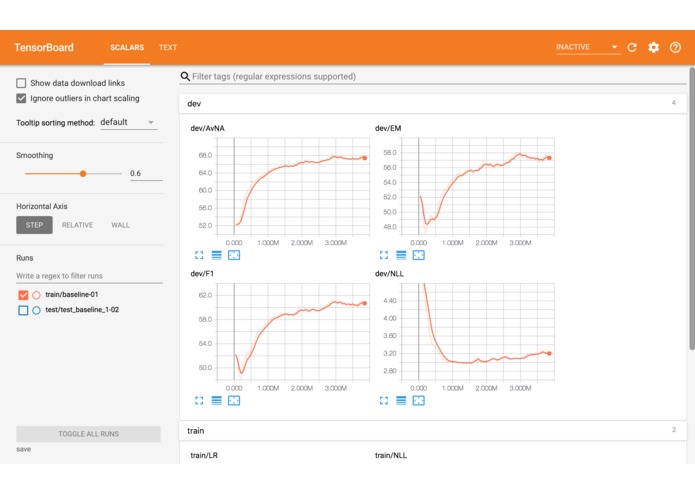Expand the dev/AvNA chart to full size
Image resolution: width=695 pixels, height=494 pixels.
(199, 255)
